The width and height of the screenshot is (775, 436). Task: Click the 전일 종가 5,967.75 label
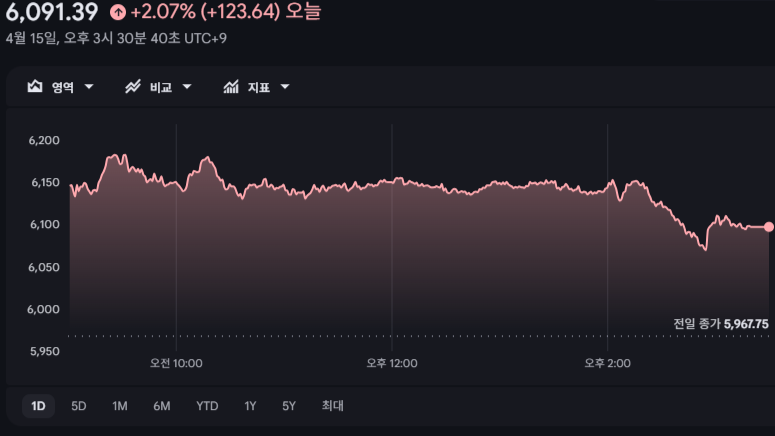point(720,324)
